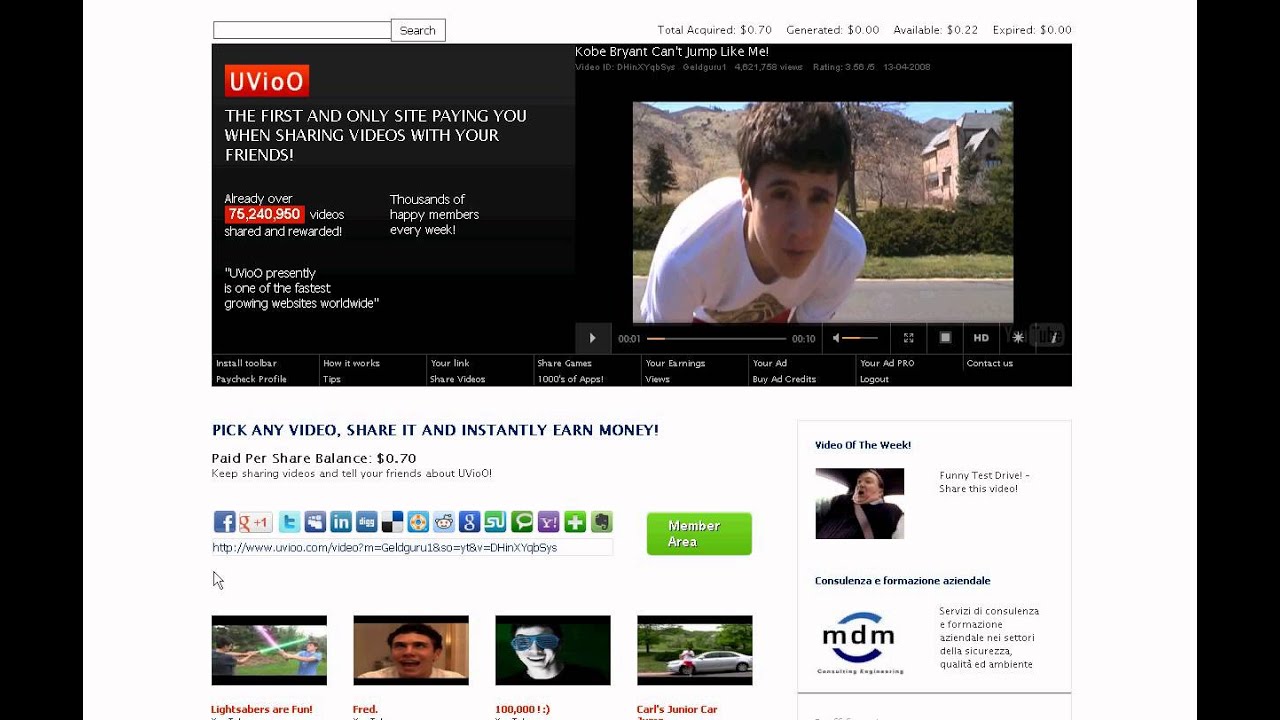Click the blue Google bookmark icon

click(470, 522)
